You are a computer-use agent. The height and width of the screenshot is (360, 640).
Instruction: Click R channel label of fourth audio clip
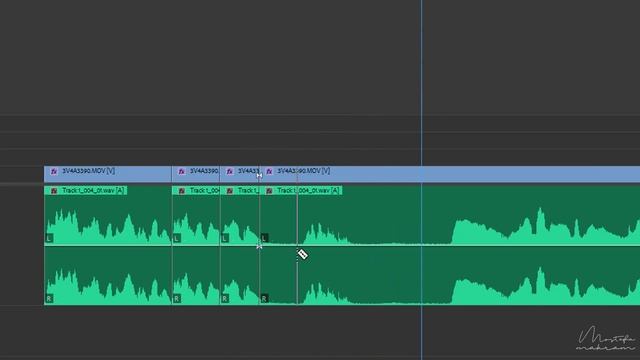(264, 299)
